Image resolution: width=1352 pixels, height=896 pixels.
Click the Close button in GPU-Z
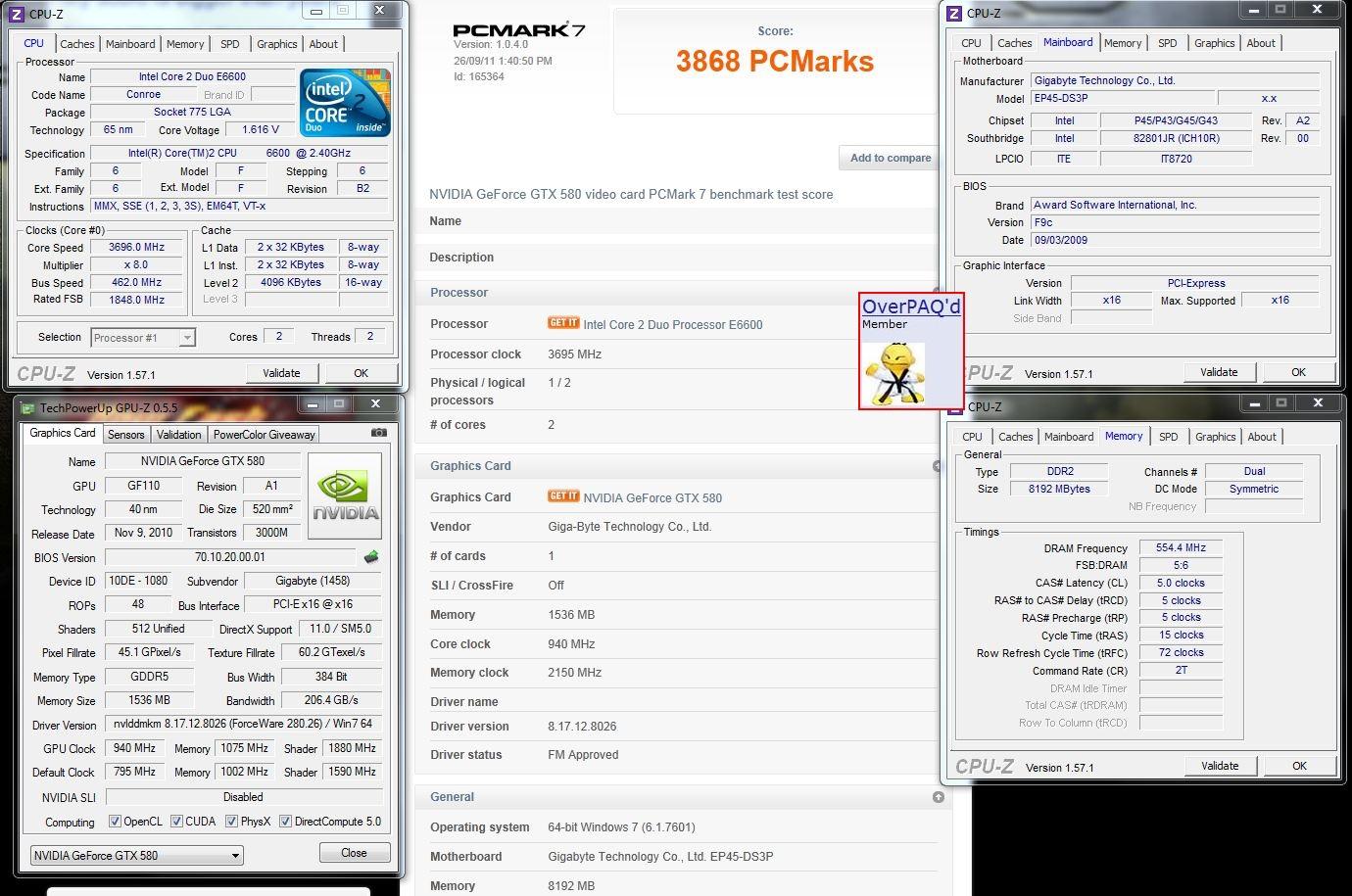tap(354, 853)
